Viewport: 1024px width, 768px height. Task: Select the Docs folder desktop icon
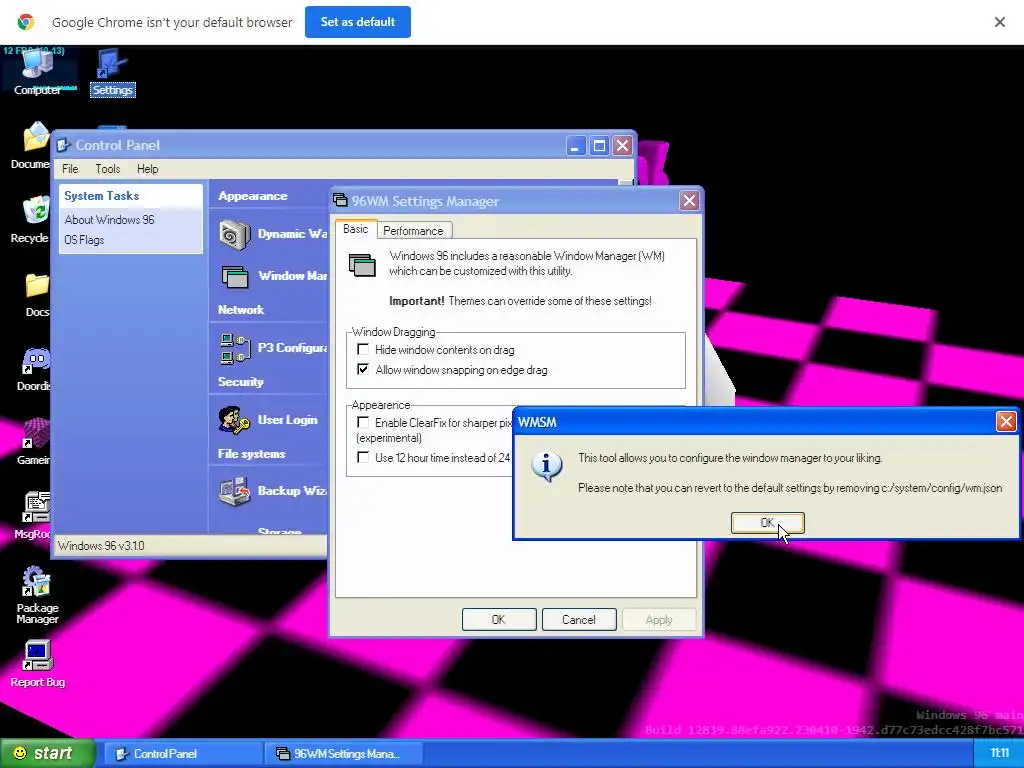[x=37, y=295]
